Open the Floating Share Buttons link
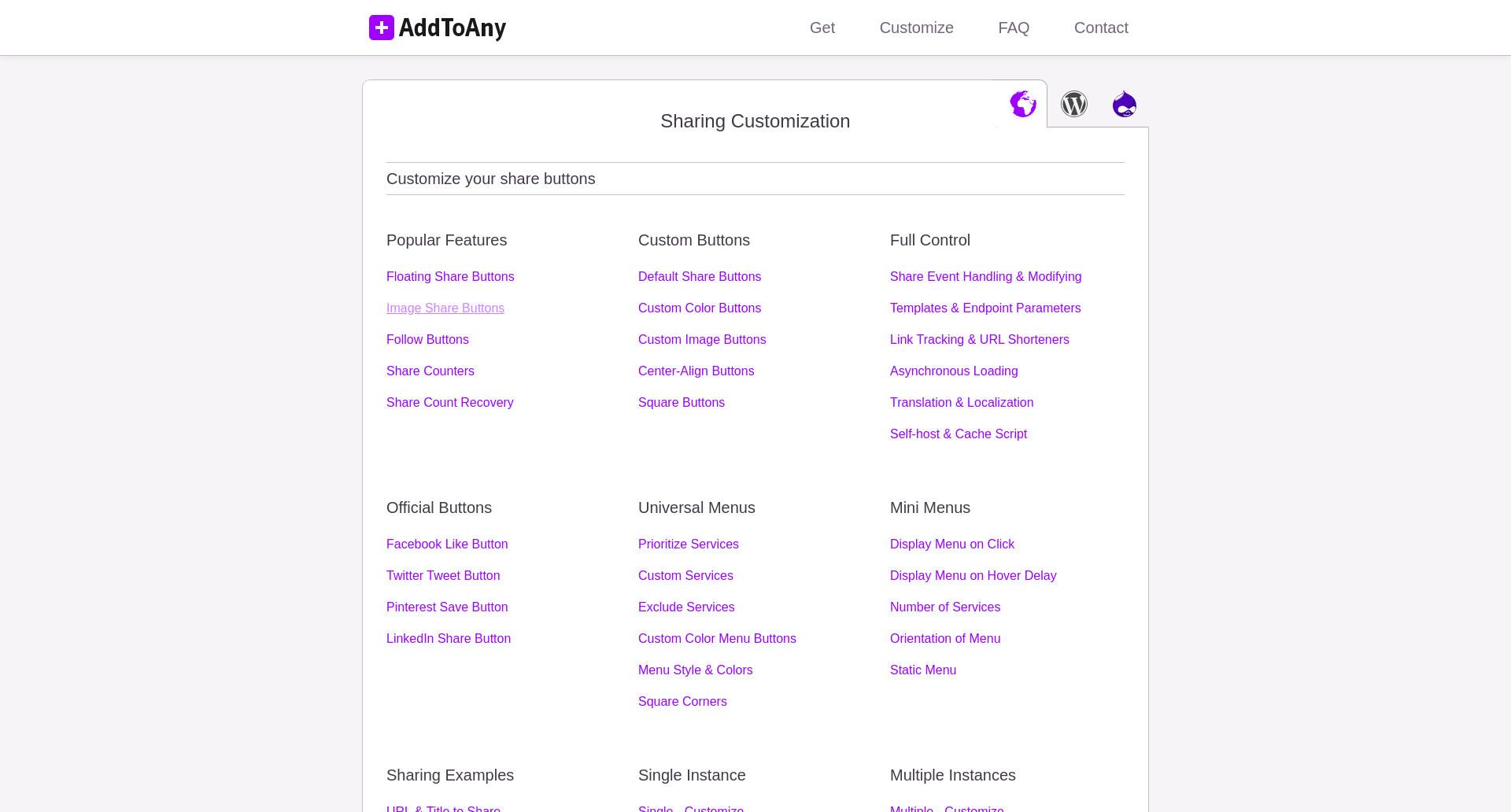Image resolution: width=1511 pixels, height=812 pixels. pyautogui.click(x=450, y=276)
